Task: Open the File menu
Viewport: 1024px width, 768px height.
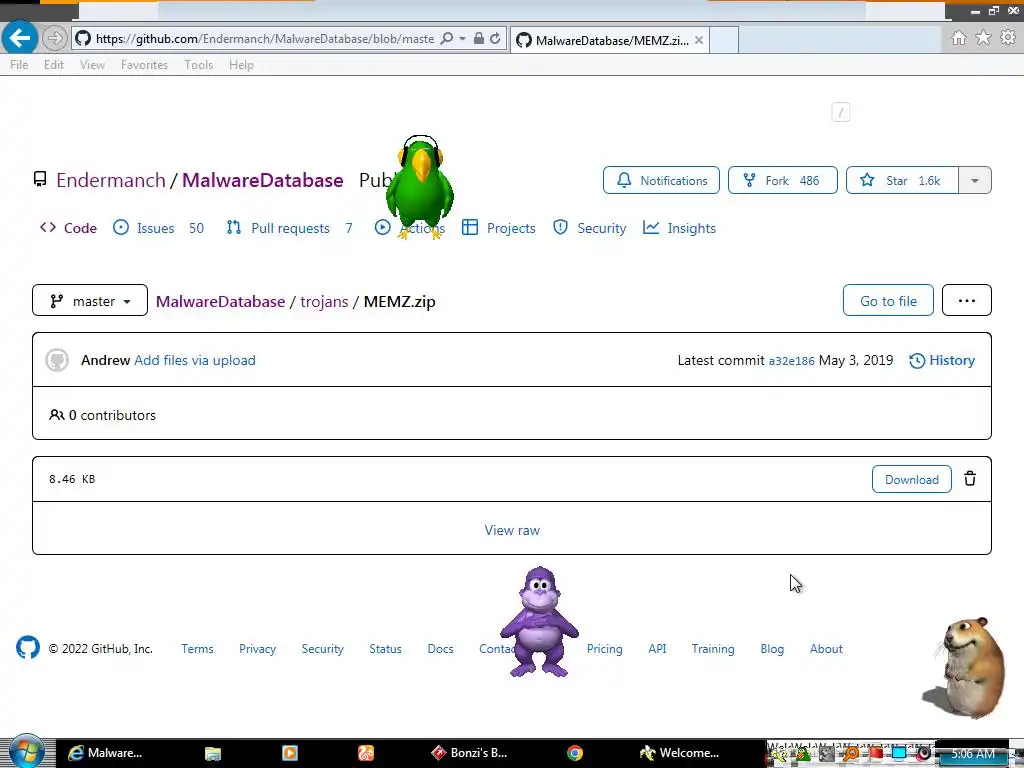Action: [x=19, y=65]
